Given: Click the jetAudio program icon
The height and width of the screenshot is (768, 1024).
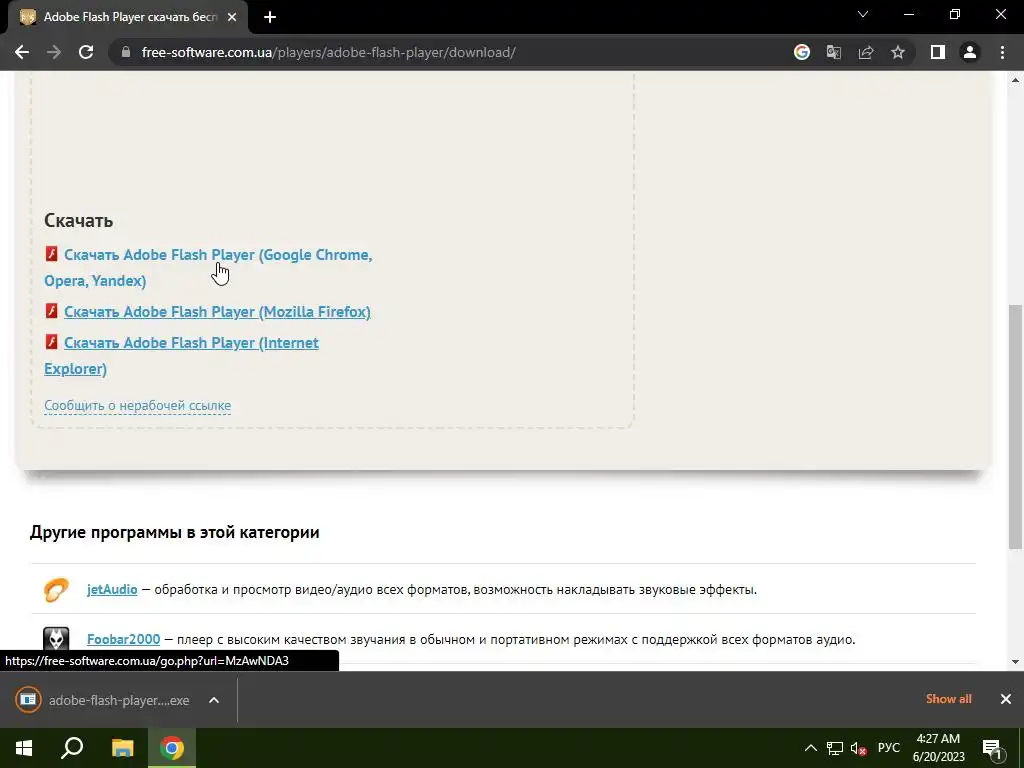Looking at the screenshot, I should coord(56,589).
